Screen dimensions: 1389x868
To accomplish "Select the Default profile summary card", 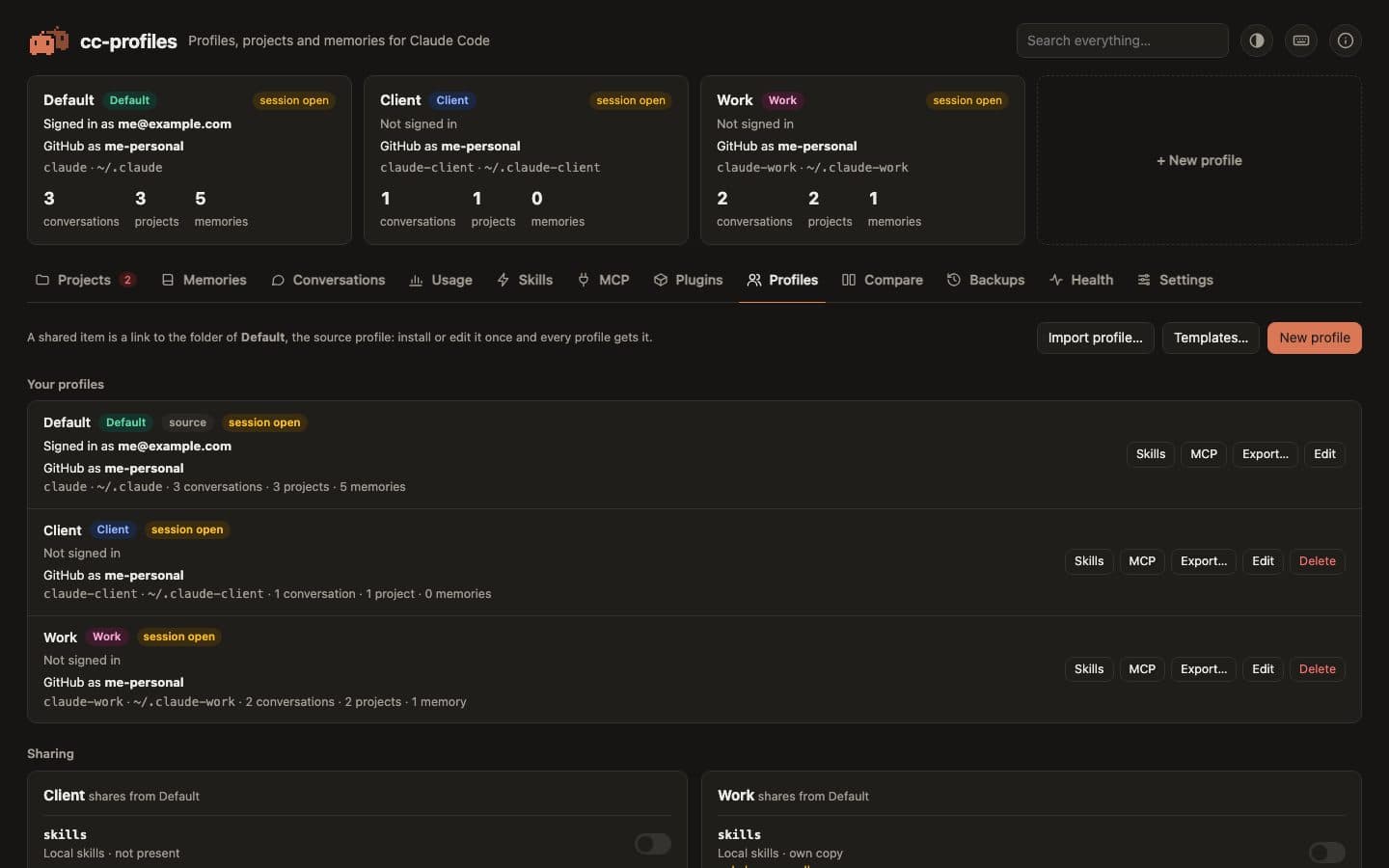I will coord(189,160).
